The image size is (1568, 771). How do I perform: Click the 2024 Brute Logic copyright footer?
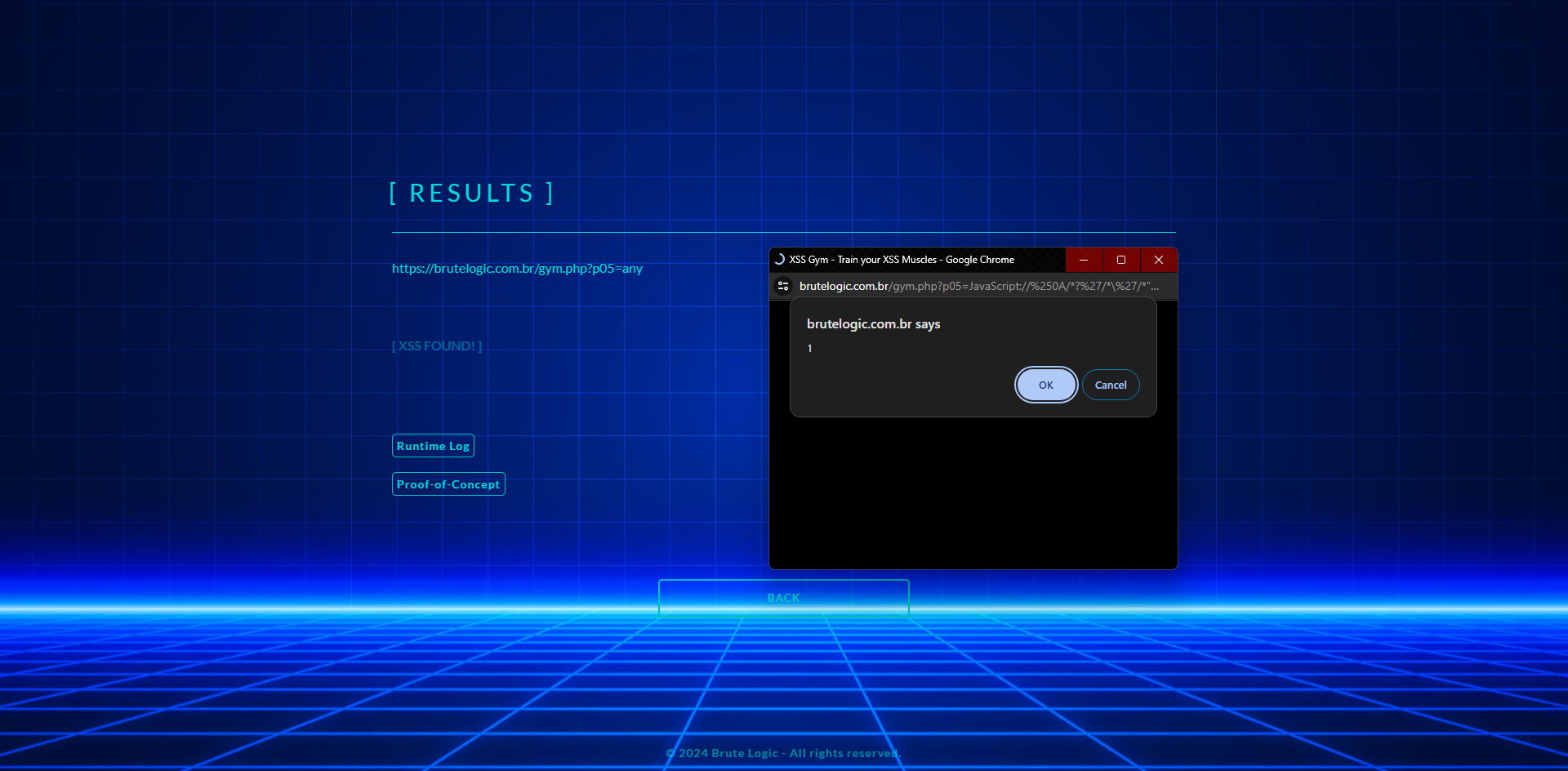pyautogui.click(x=783, y=753)
